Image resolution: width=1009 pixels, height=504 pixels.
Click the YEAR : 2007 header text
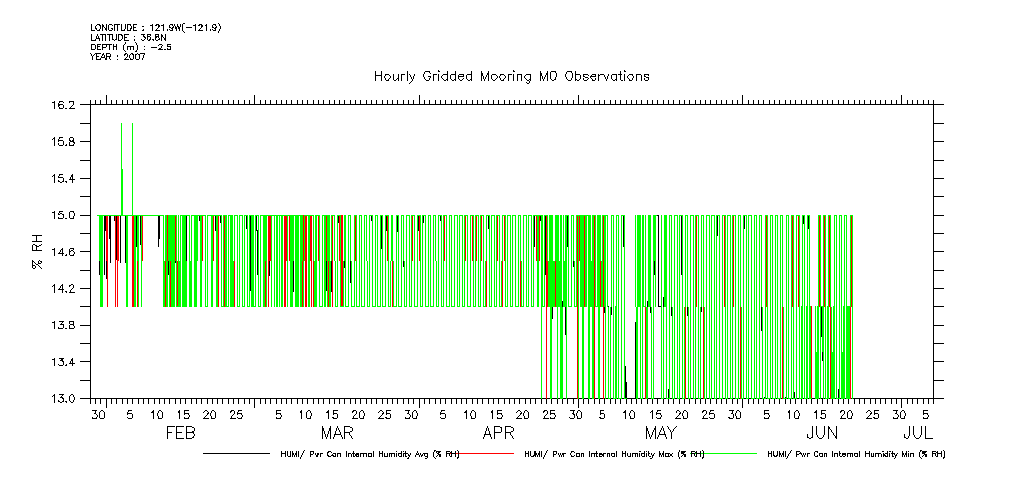[118, 57]
